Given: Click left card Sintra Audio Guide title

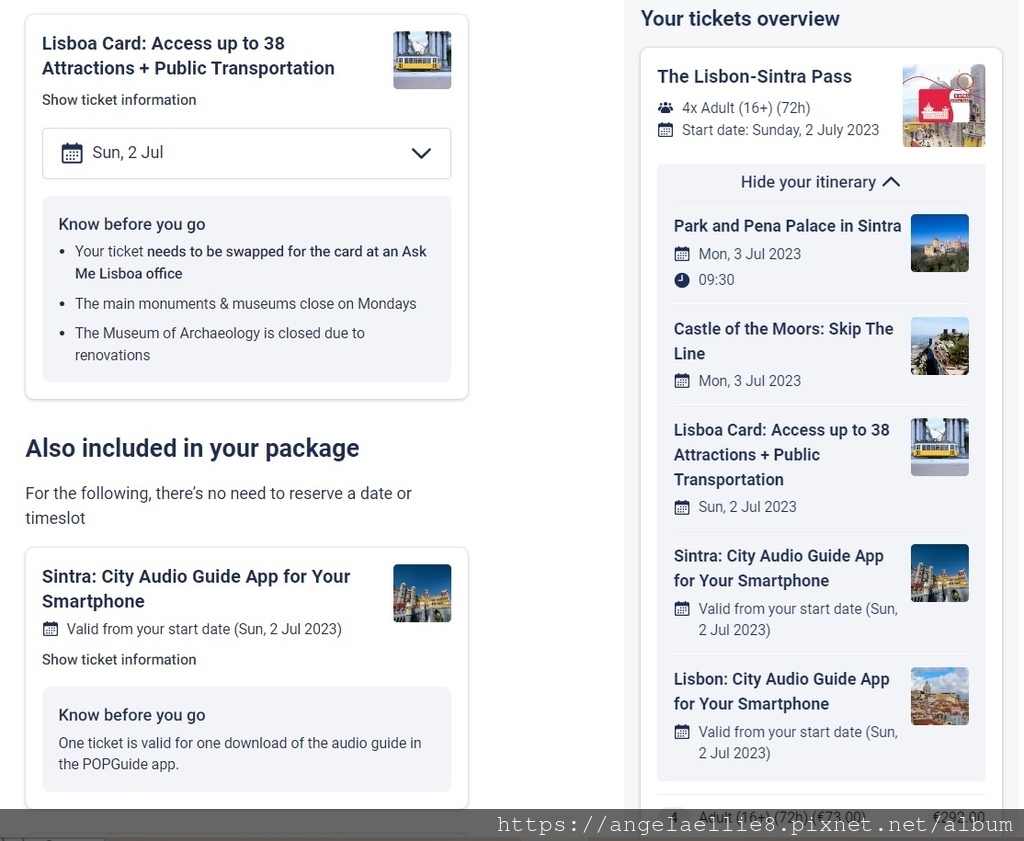Looking at the screenshot, I should 196,589.
